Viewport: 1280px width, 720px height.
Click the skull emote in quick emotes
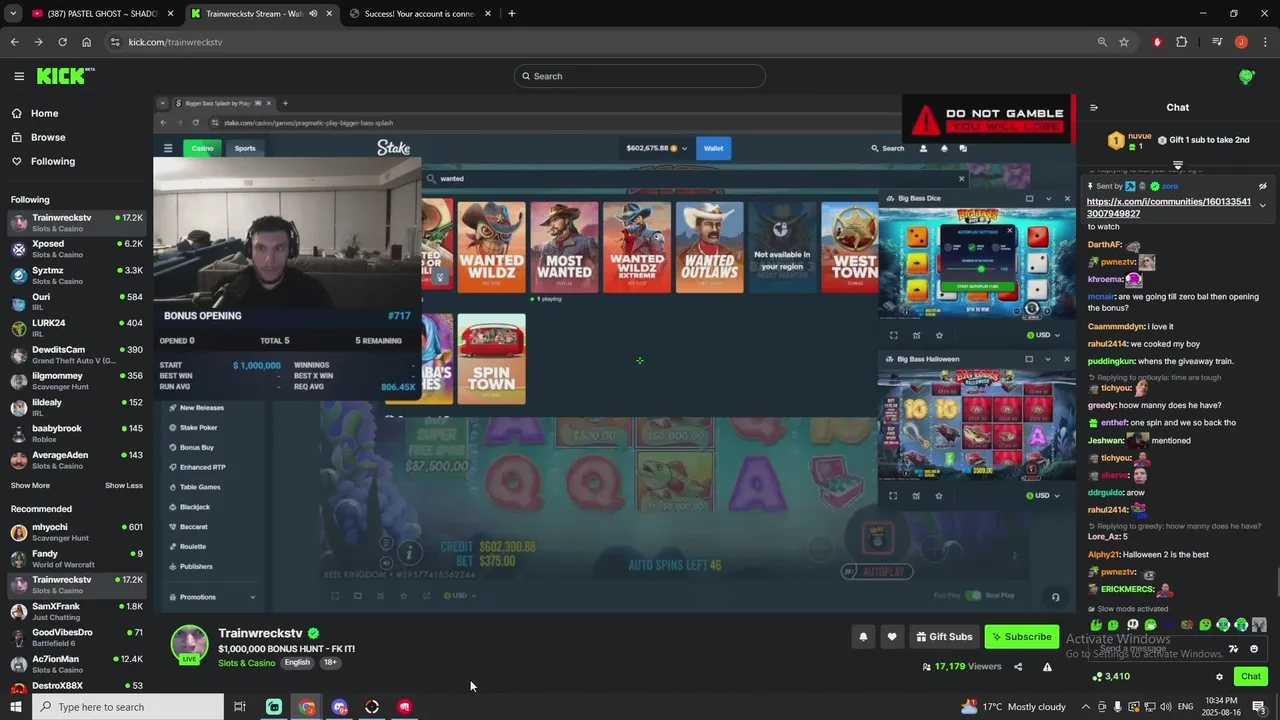tap(1132, 625)
